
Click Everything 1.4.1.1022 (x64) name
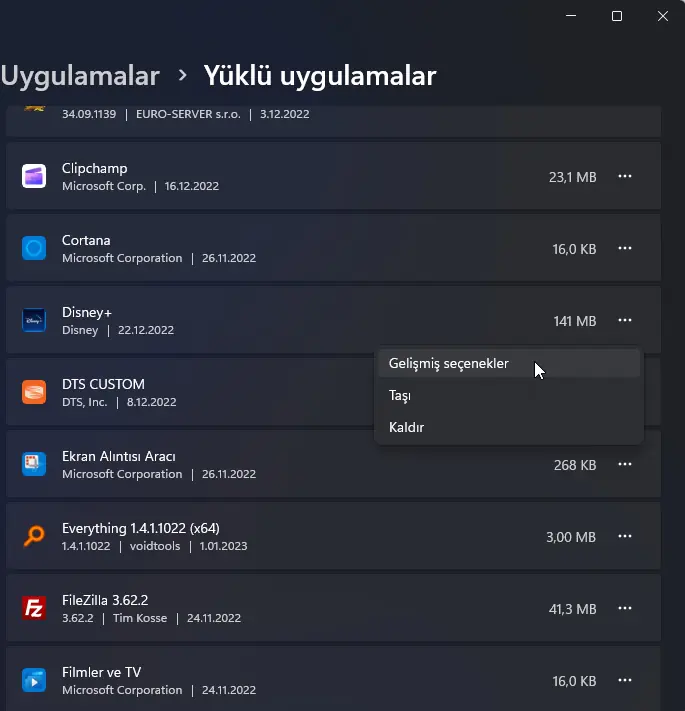(x=141, y=528)
